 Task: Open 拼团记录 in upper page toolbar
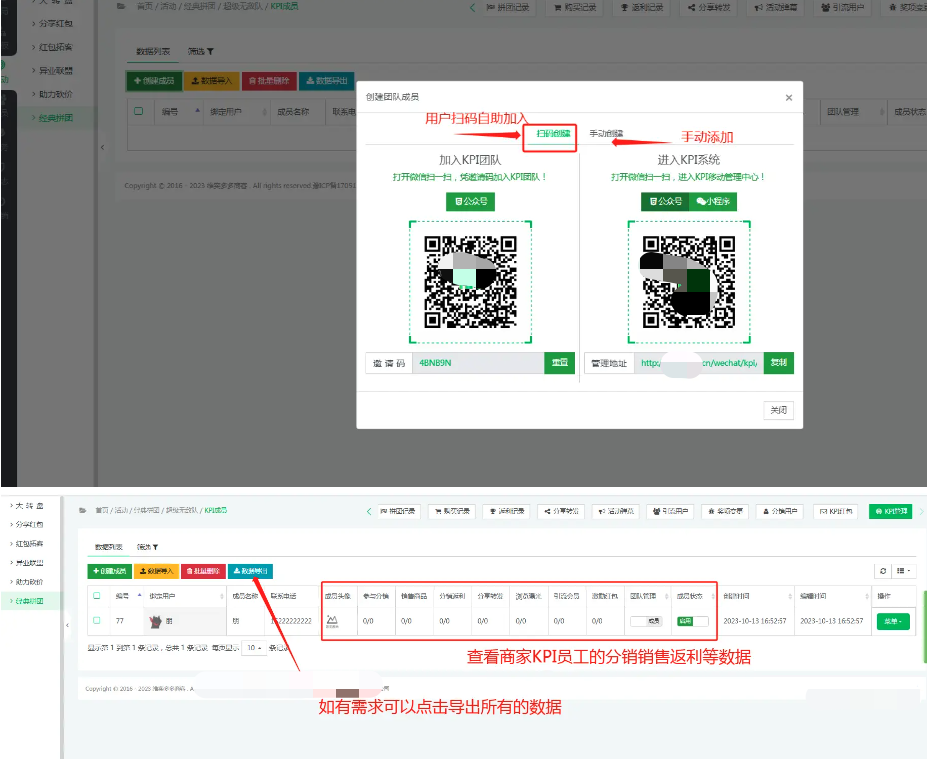click(507, 7)
